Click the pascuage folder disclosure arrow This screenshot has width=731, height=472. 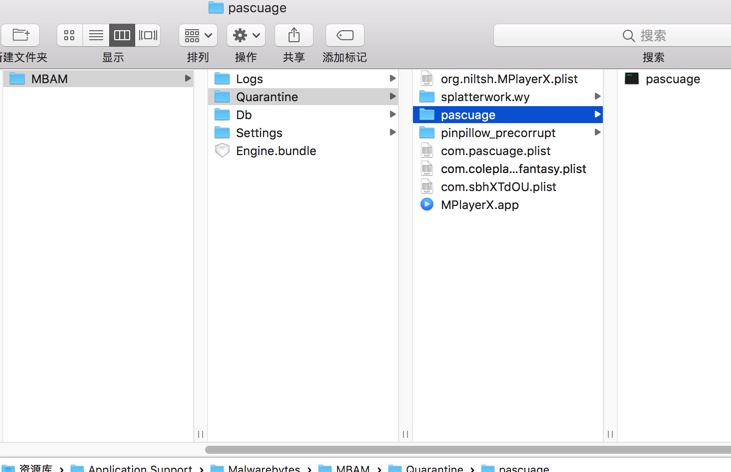pyautogui.click(x=597, y=114)
